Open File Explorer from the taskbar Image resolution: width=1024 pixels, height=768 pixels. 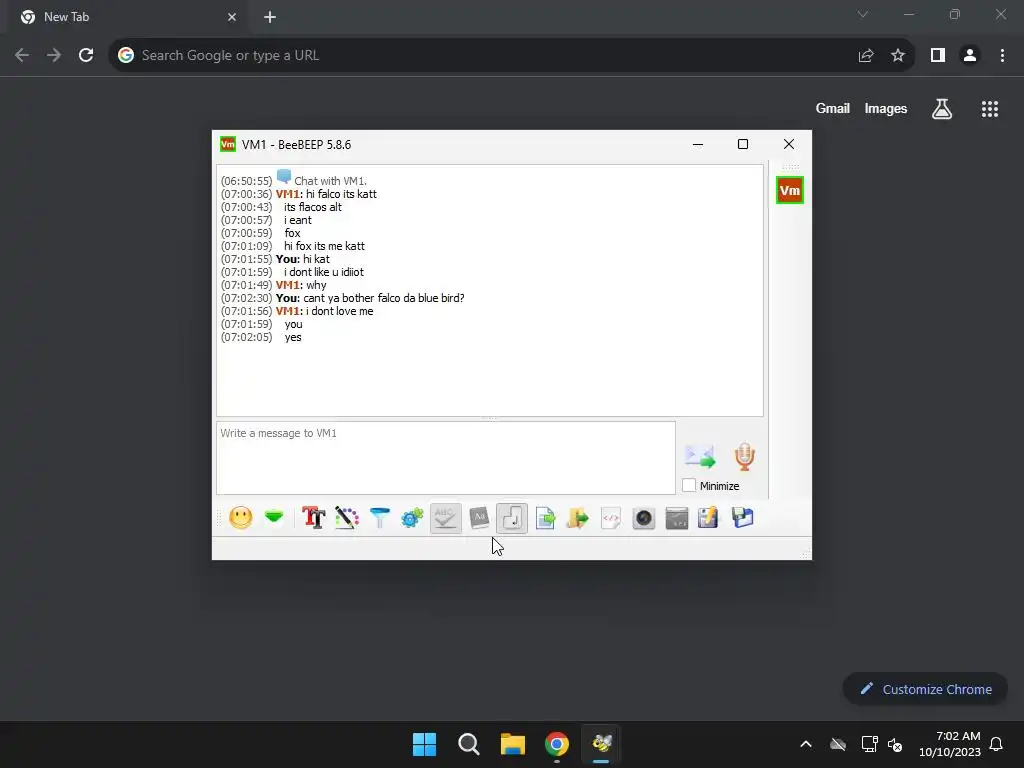(513, 744)
